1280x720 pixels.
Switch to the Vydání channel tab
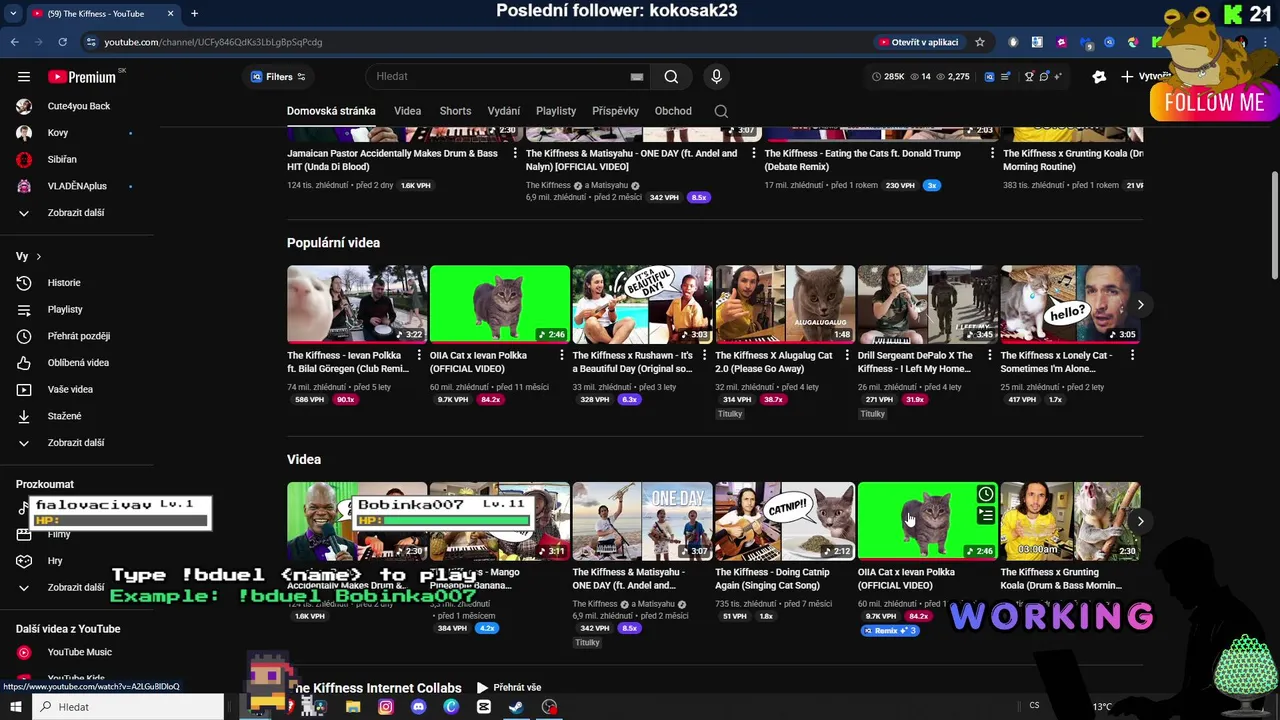pos(504,111)
